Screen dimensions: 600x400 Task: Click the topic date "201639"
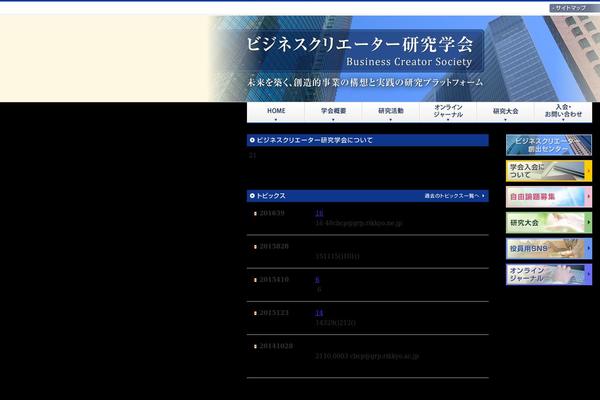point(272,213)
